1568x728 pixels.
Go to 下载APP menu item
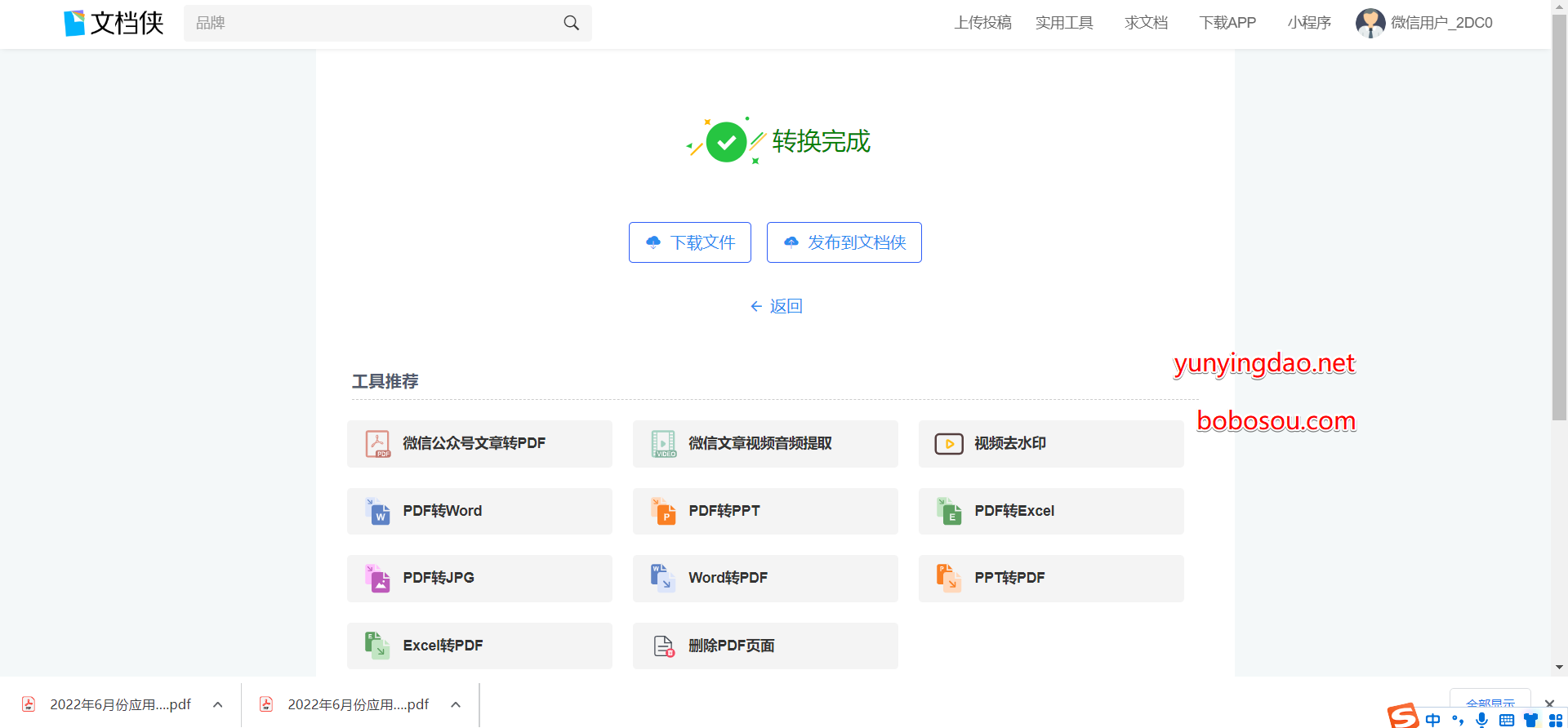point(1227,23)
